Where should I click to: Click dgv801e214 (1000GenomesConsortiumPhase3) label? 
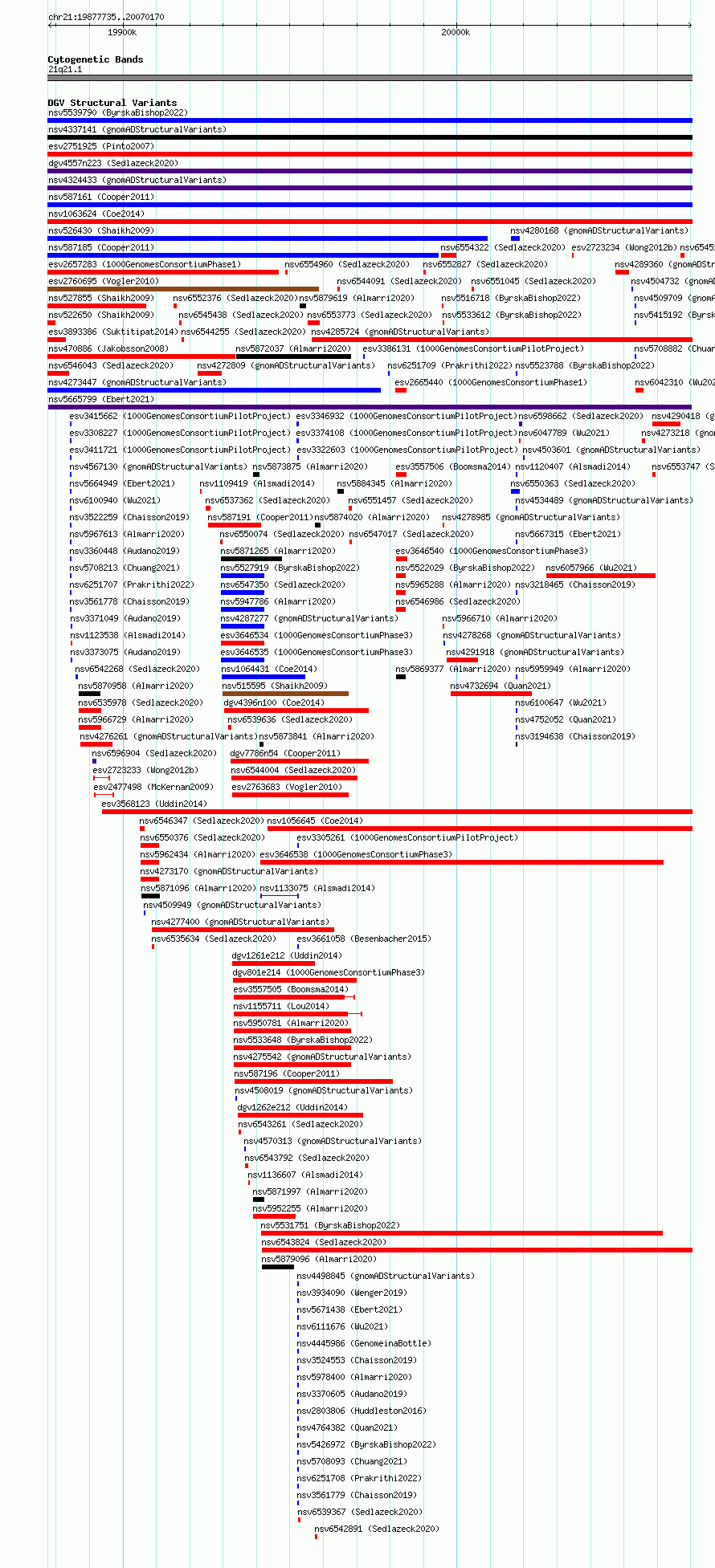329,972
